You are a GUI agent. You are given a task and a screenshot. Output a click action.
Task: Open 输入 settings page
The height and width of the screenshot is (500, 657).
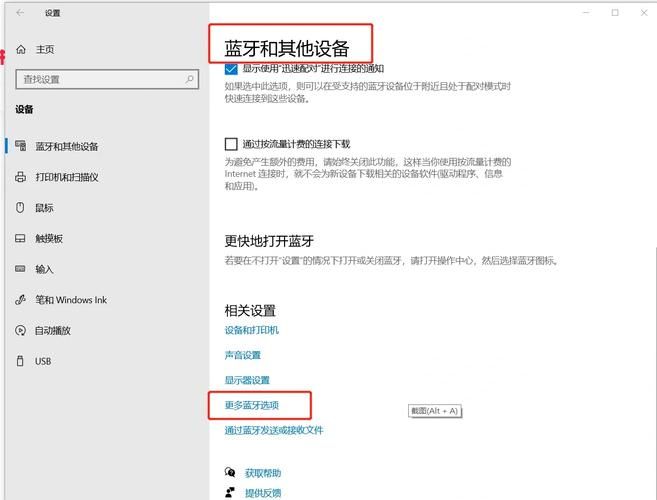click(44, 269)
